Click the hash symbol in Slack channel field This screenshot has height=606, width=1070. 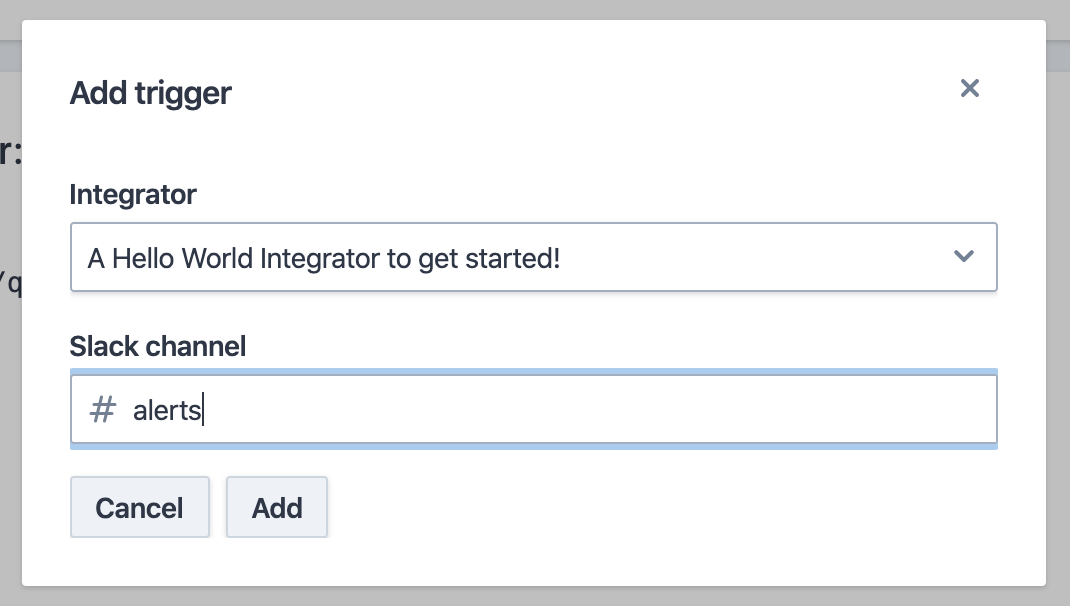point(102,409)
